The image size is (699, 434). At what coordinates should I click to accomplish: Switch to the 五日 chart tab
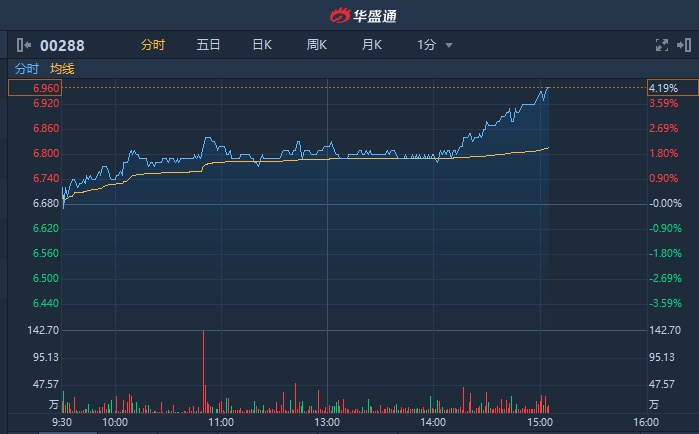pos(208,45)
